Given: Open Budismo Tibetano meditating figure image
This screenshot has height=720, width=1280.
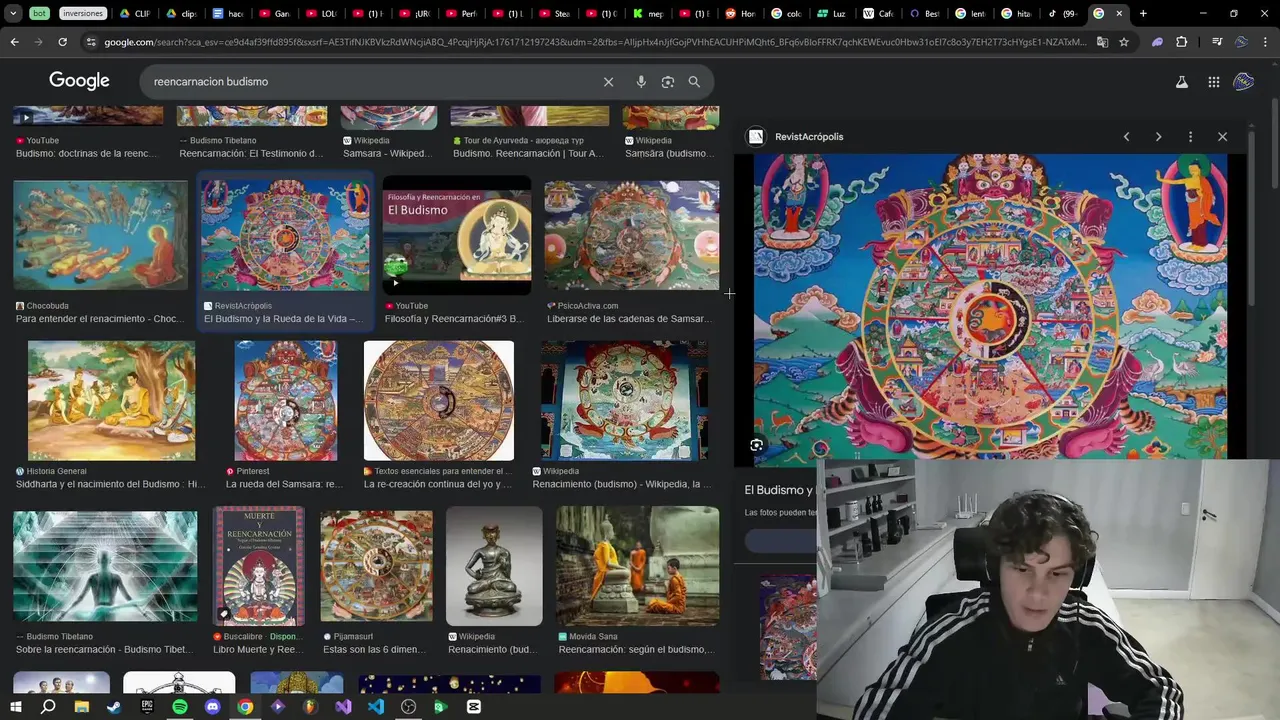Looking at the screenshot, I should click(105, 566).
